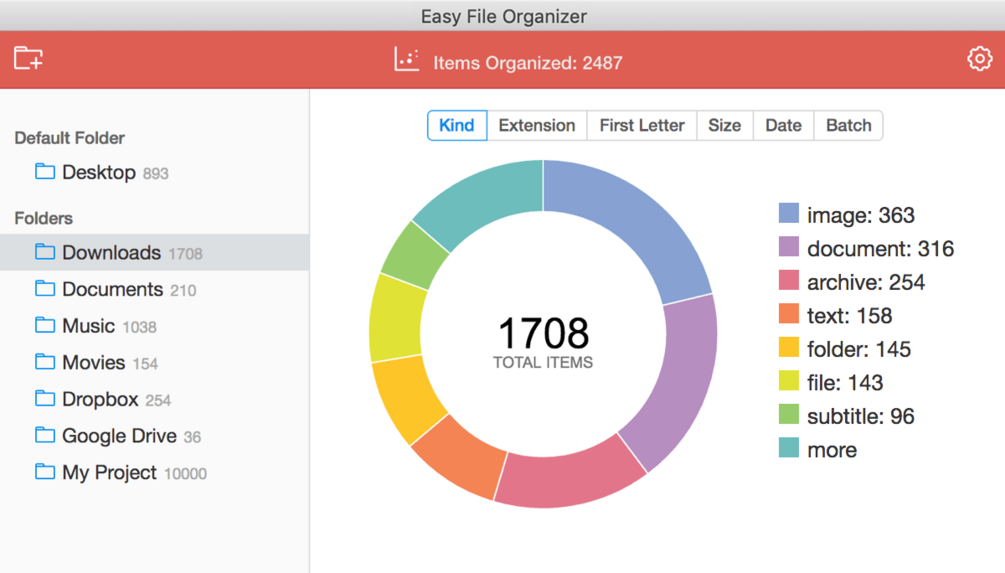The height and width of the screenshot is (573, 1005).
Task: Open the Music folder label
Action: 88,326
